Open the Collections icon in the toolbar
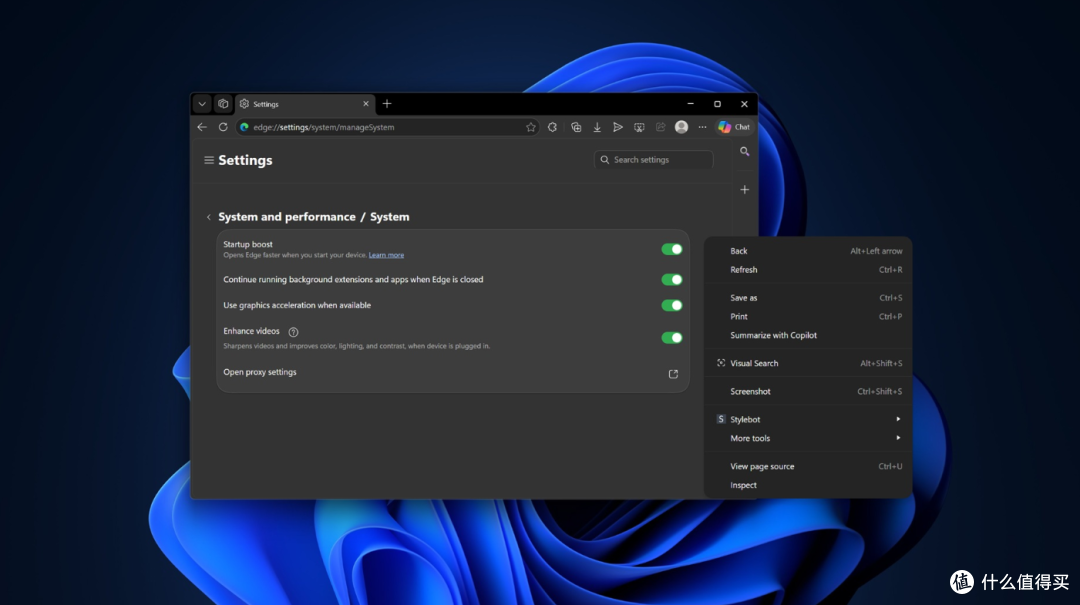This screenshot has width=1080, height=605. (x=576, y=127)
